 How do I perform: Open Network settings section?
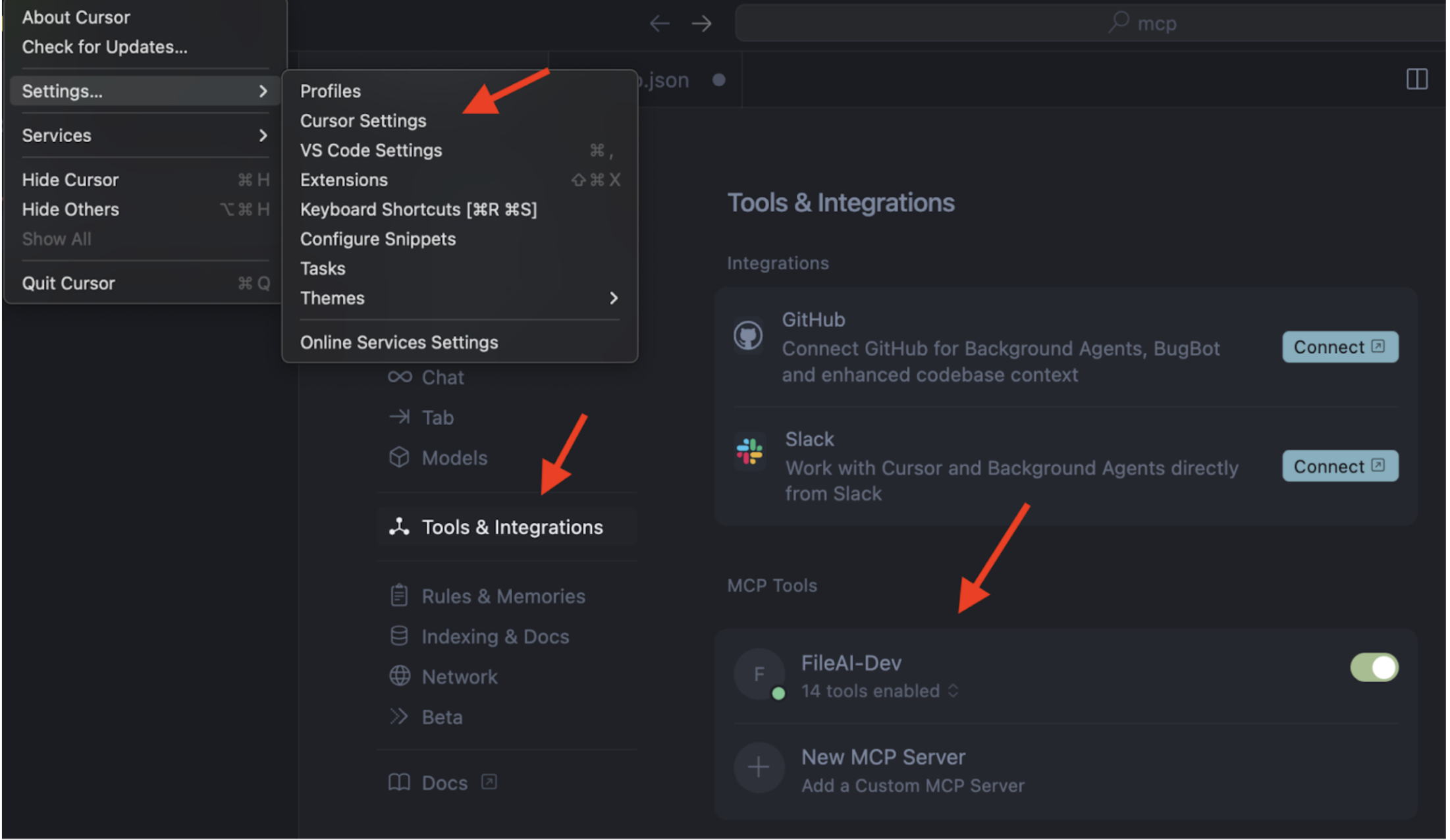pos(459,677)
